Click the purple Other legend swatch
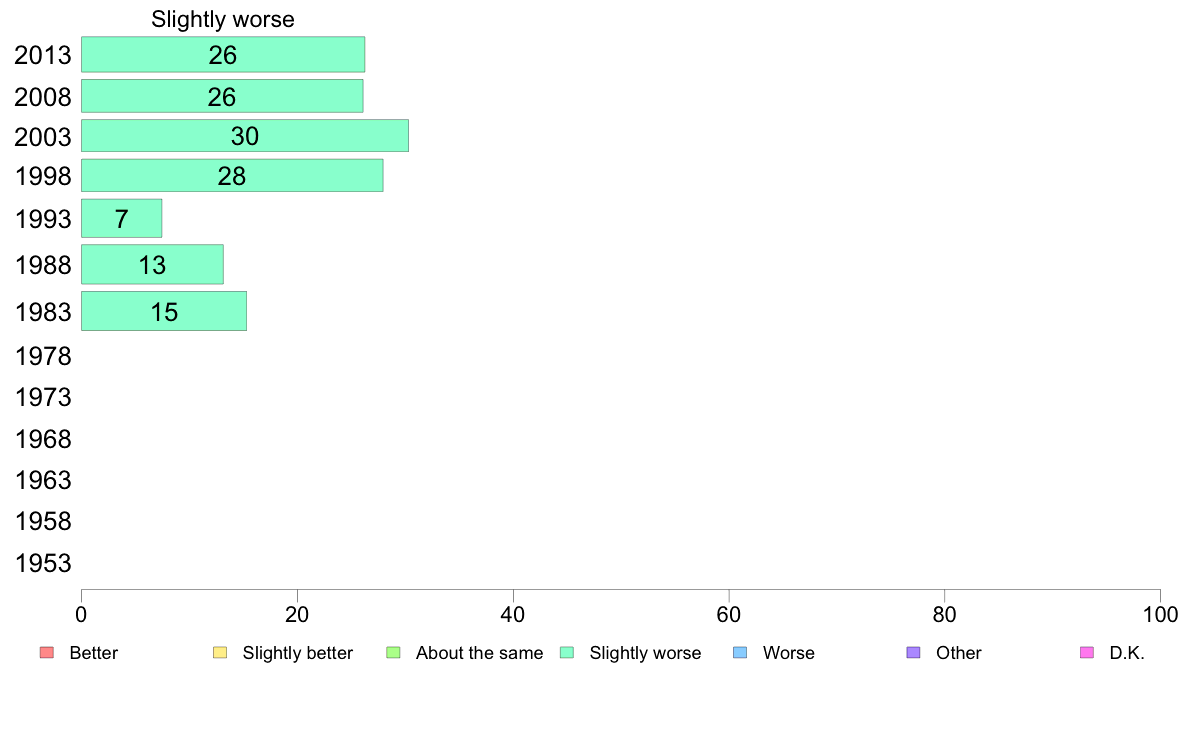Screen dimensions: 1188x736 (x=914, y=653)
